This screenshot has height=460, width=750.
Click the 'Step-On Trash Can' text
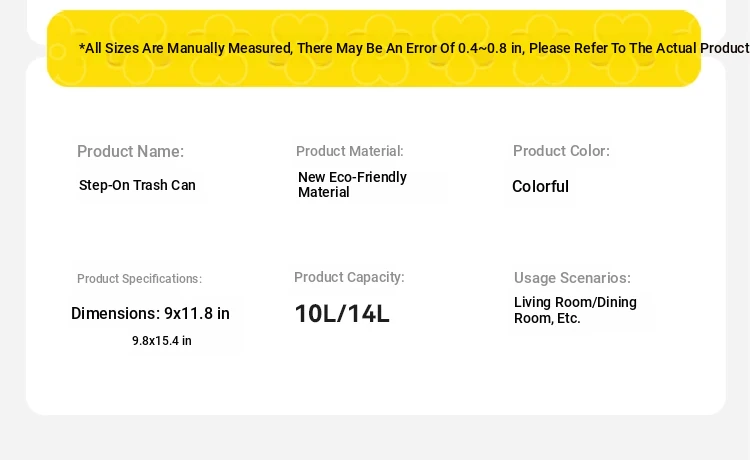tap(137, 185)
